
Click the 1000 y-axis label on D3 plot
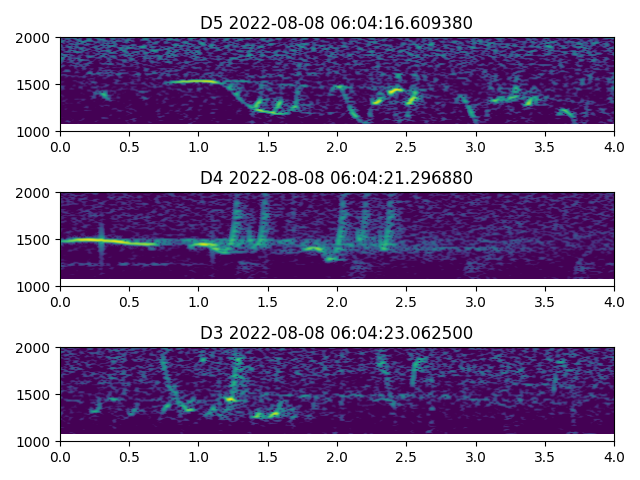(36, 442)
